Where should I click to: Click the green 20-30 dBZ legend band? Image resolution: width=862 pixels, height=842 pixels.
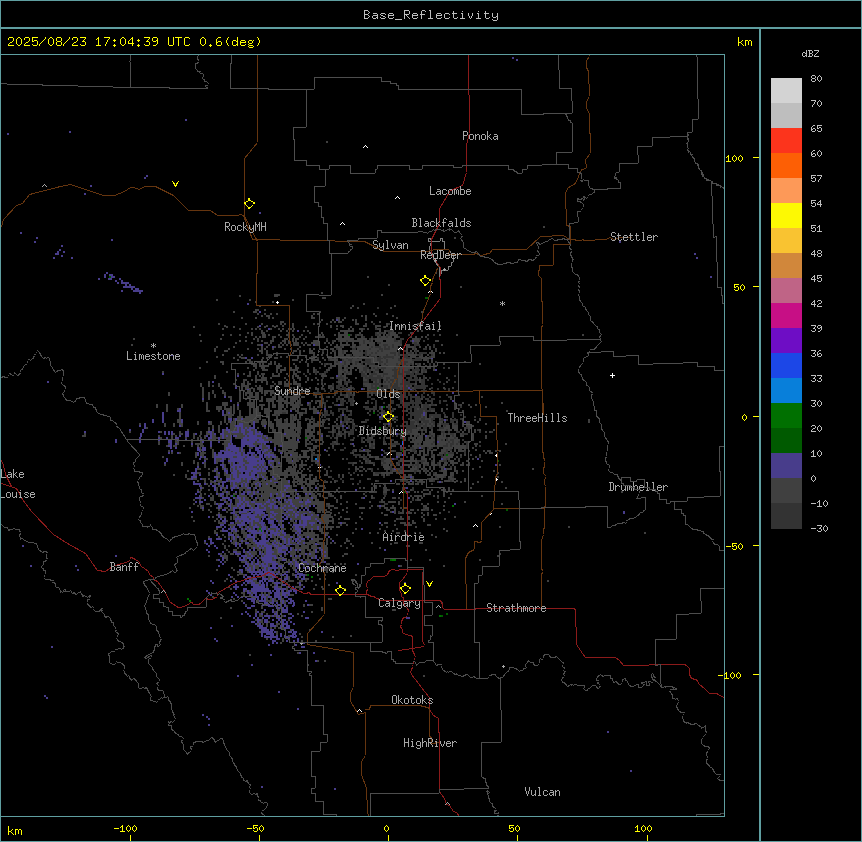pyautogui.click(x=786, y=416)
